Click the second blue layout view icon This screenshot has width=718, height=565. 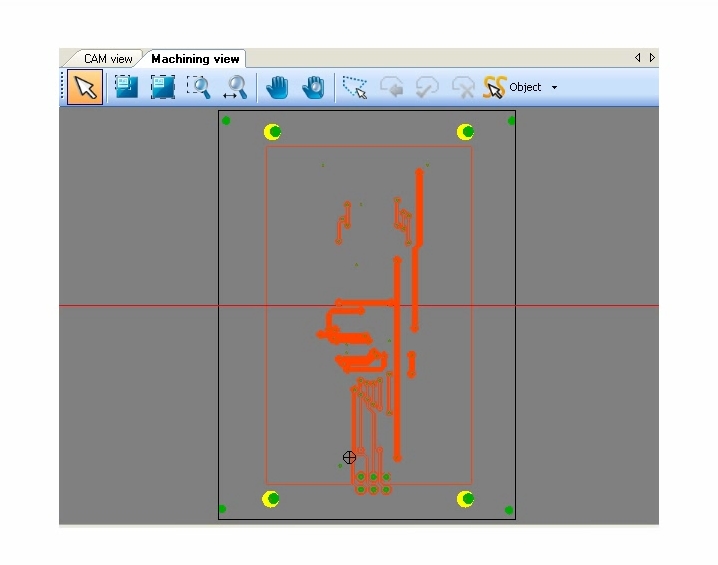[x=162, y=88]
